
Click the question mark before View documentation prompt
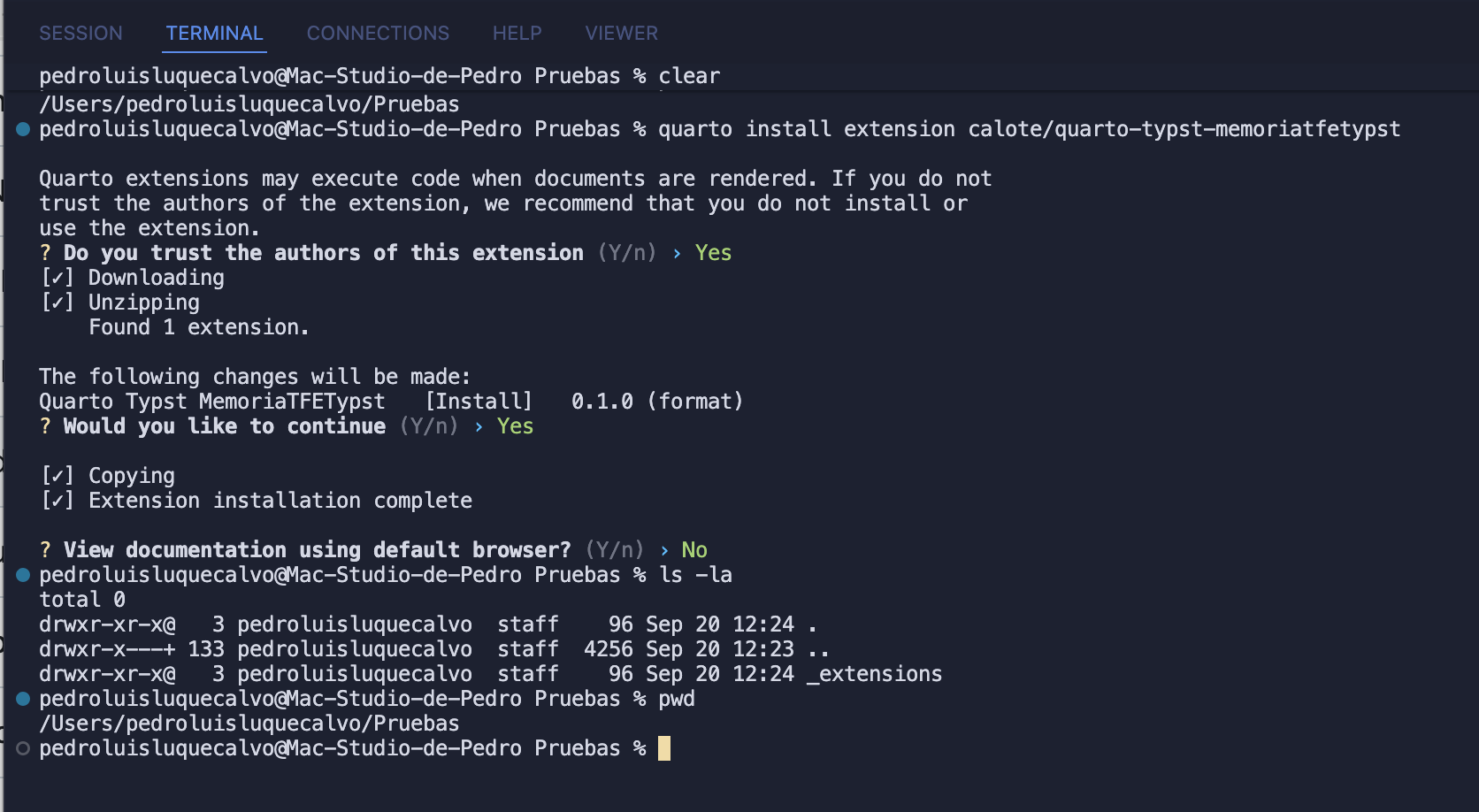tap(45, 550)
